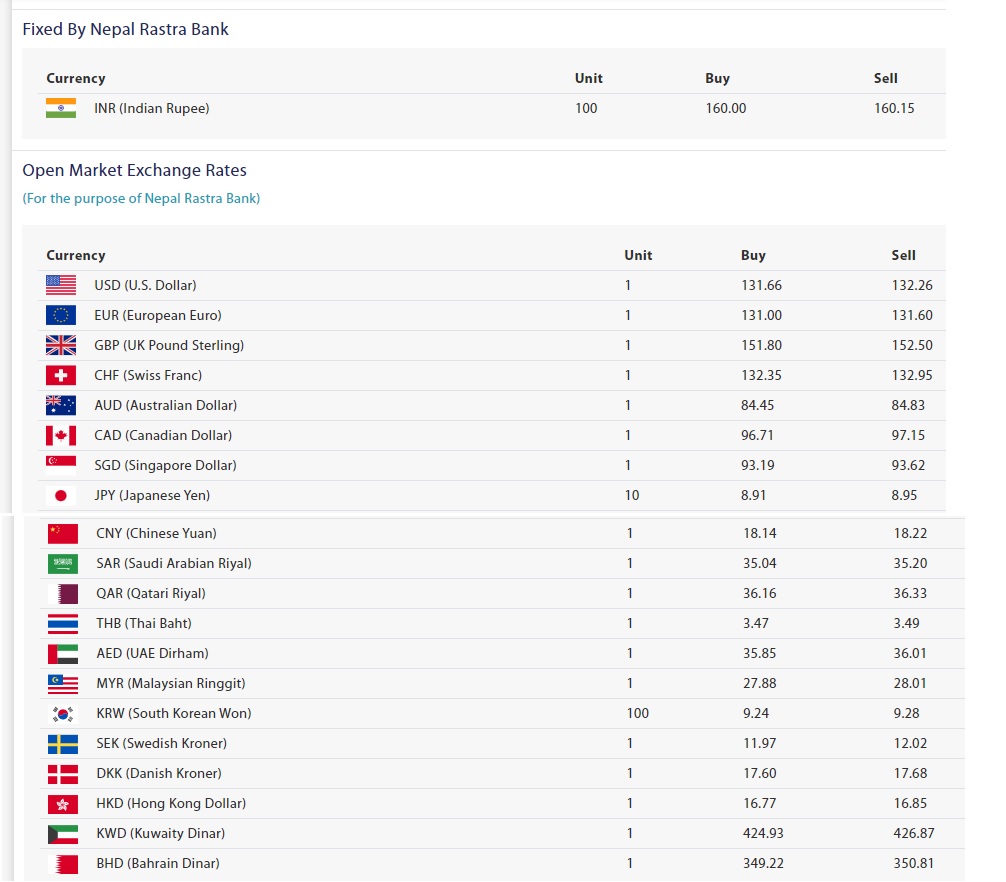Click the US flag icon beside USD

[x=61, y=285]
